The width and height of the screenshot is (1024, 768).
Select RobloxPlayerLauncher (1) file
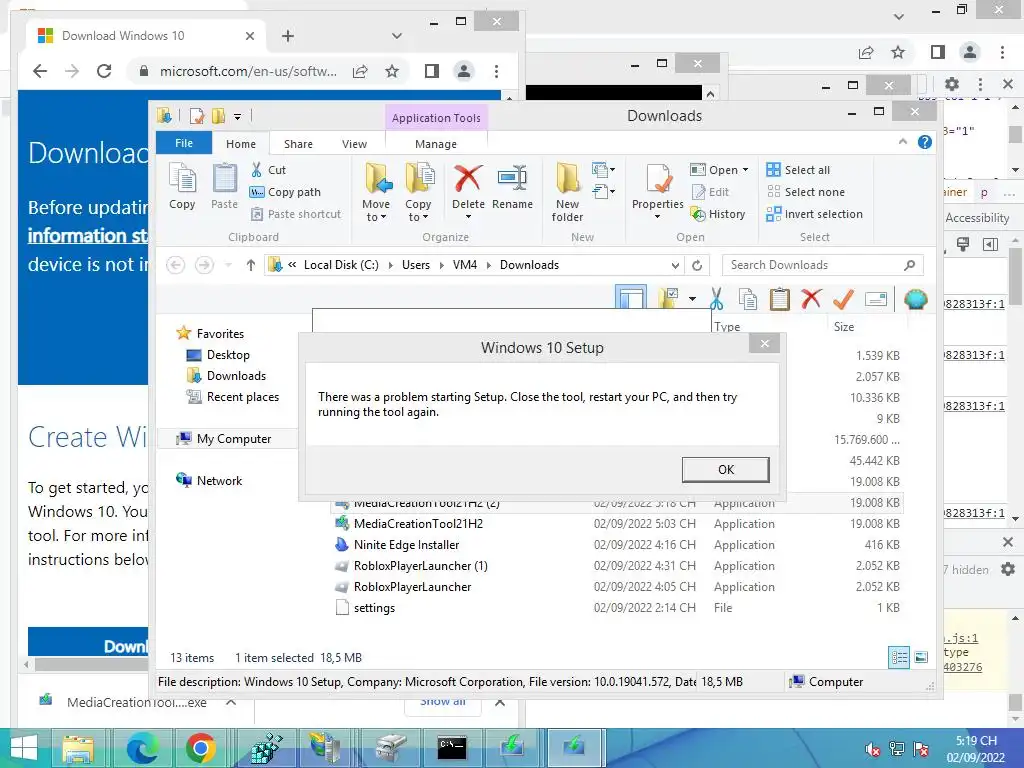click(x=617, y=566)
